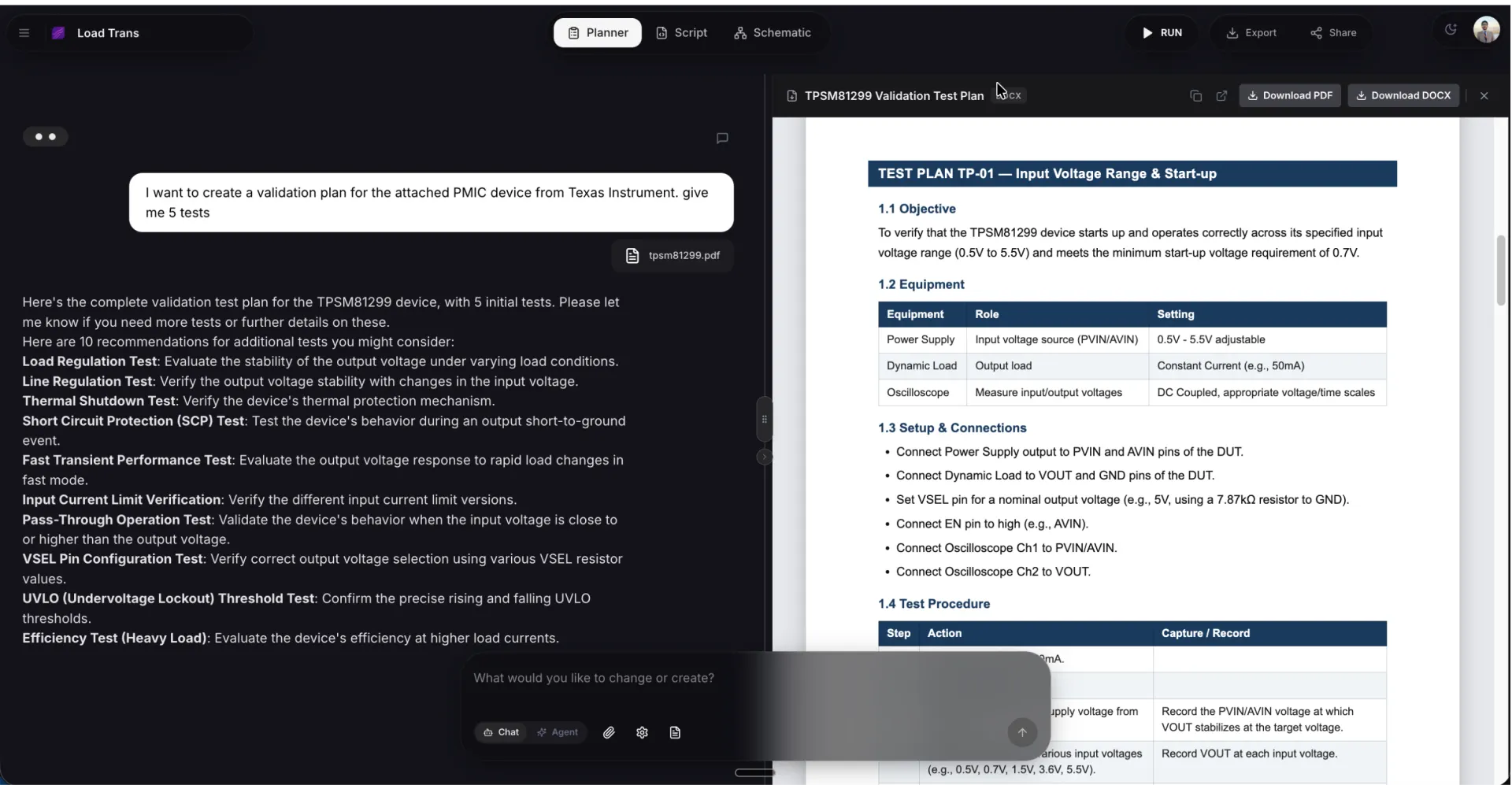Switch to the Script tab
The height and width of the screenshot is (785, 1512).
click(682, 33)
